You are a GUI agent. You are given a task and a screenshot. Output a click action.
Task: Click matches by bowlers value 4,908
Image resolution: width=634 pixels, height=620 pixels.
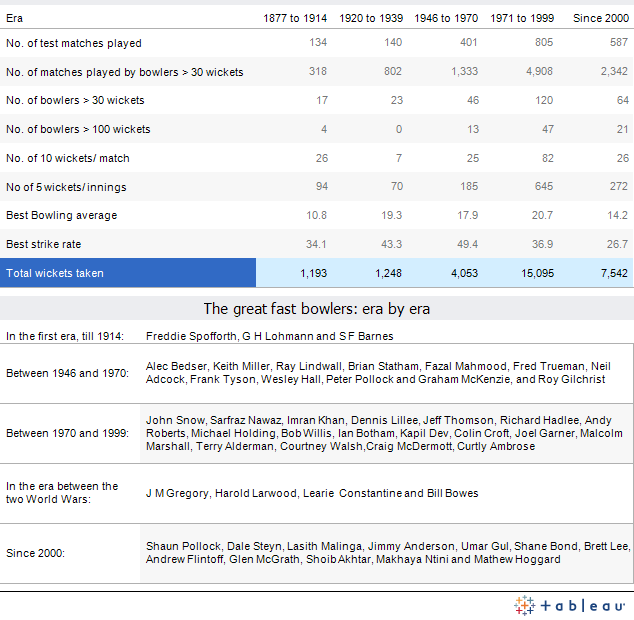pyautogui.click(x=539, y=72)
